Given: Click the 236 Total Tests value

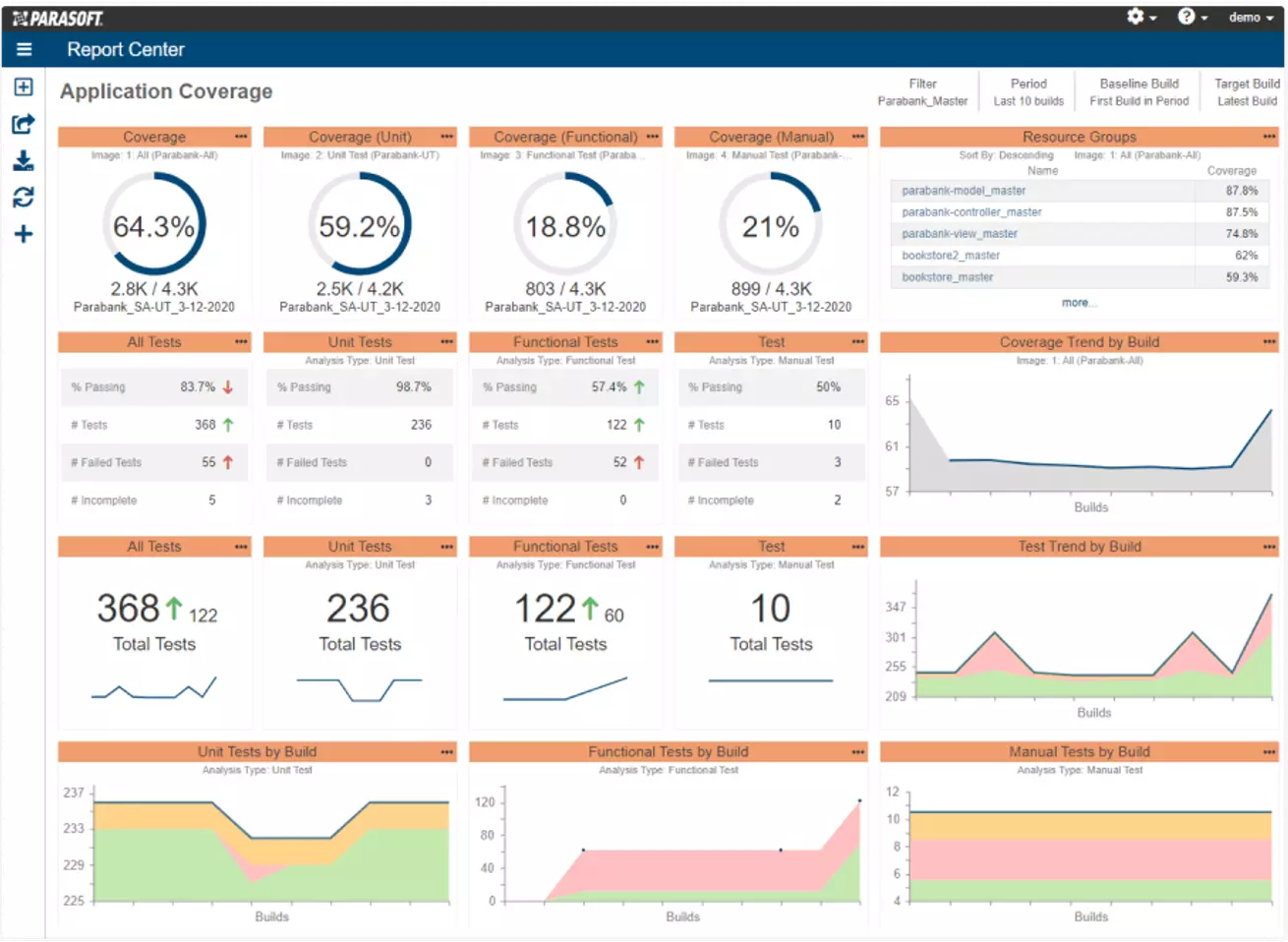Looking at the screenshot, I should [x=359, y=609].
